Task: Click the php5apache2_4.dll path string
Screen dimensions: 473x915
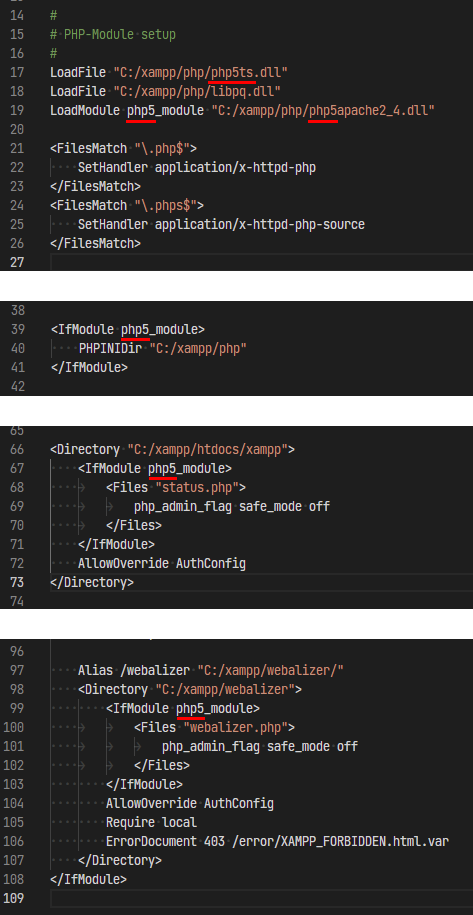Action: [323, 110]
